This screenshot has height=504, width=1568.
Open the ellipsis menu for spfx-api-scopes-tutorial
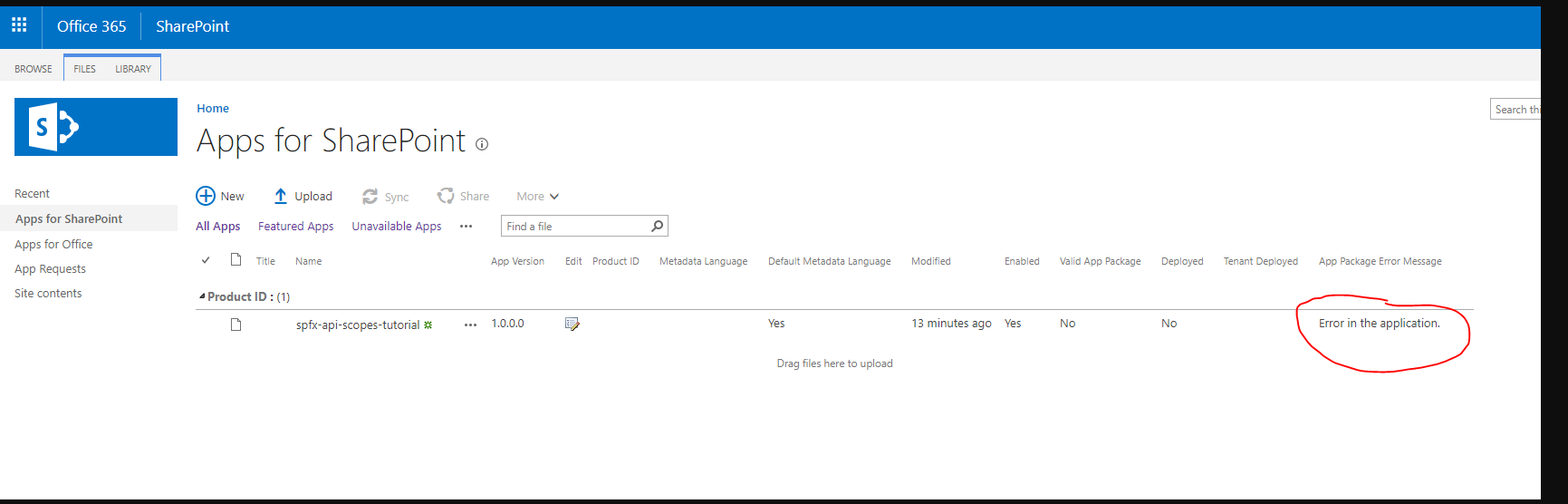(470, 325)
